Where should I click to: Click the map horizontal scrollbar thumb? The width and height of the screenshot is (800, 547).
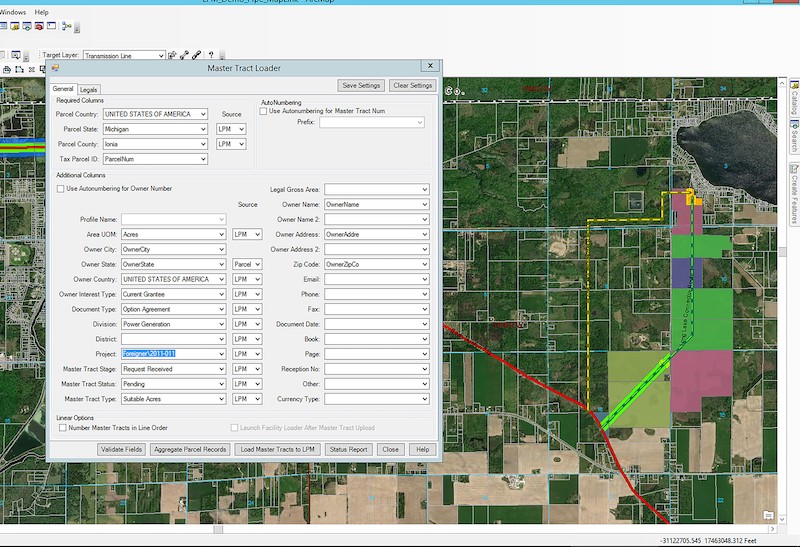218,529
